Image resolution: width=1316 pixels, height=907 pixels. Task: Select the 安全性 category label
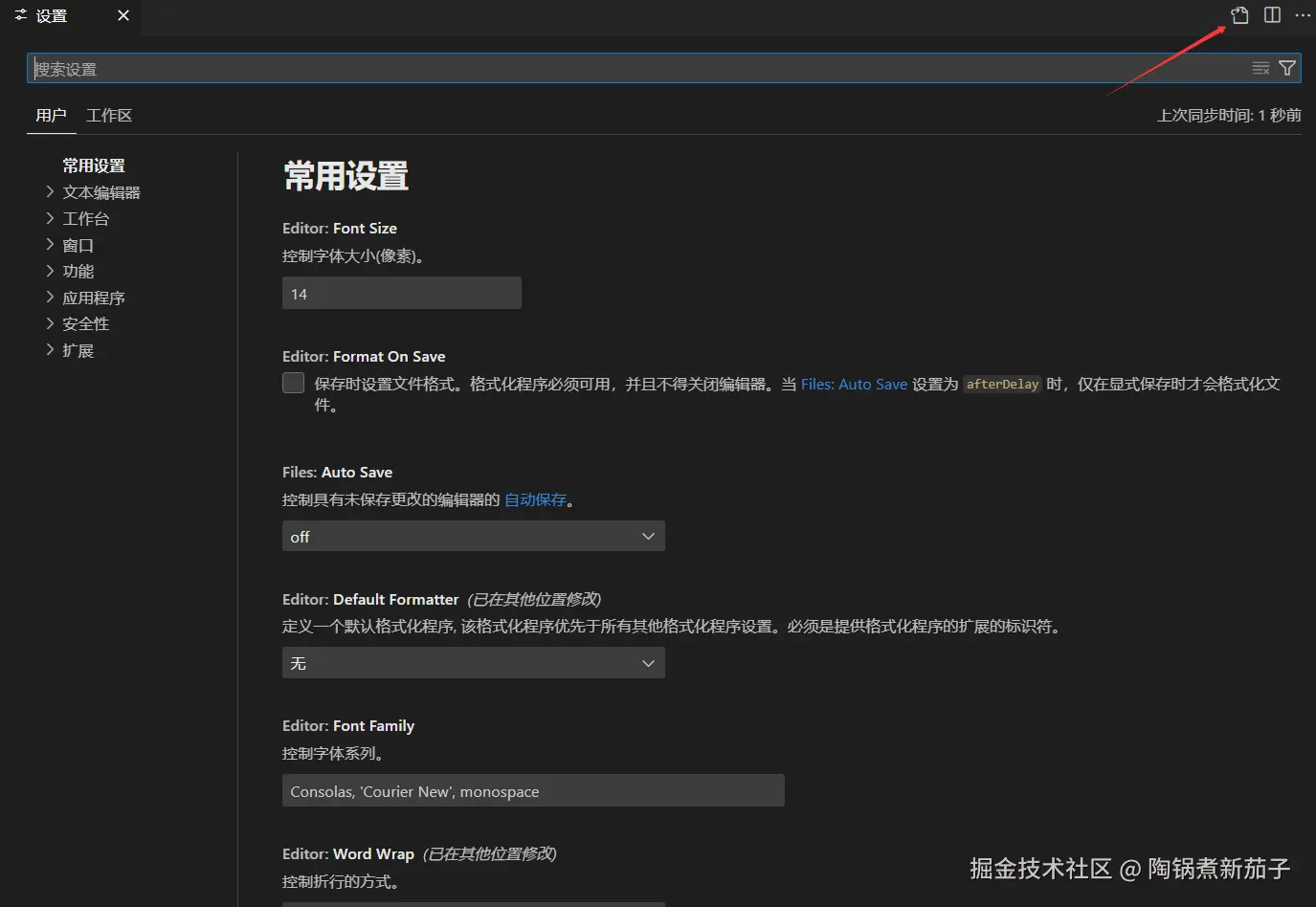(86, 323)
